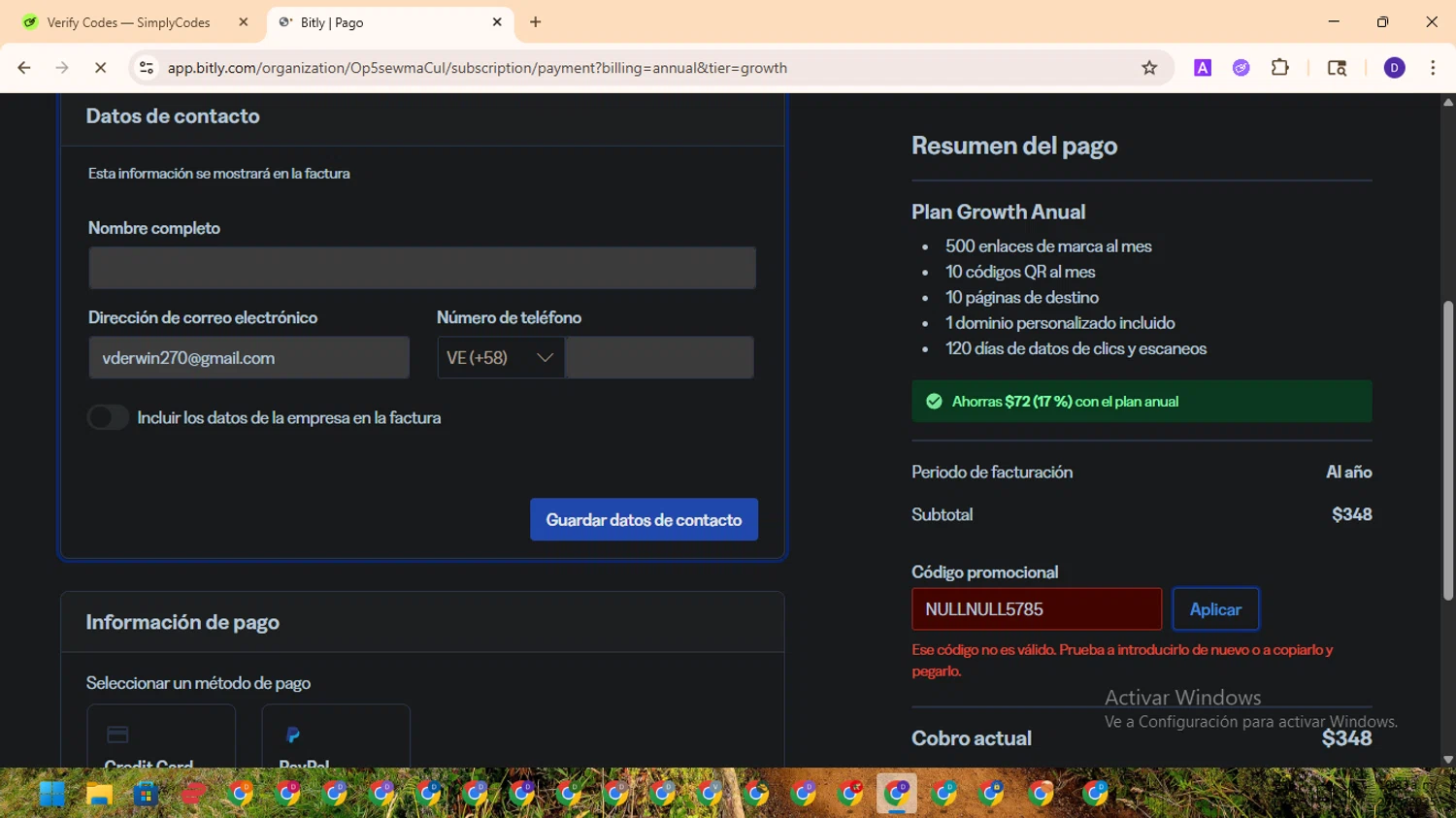Open the Windows Start menu
The image size is (1456, 818).
click(52, 794)
